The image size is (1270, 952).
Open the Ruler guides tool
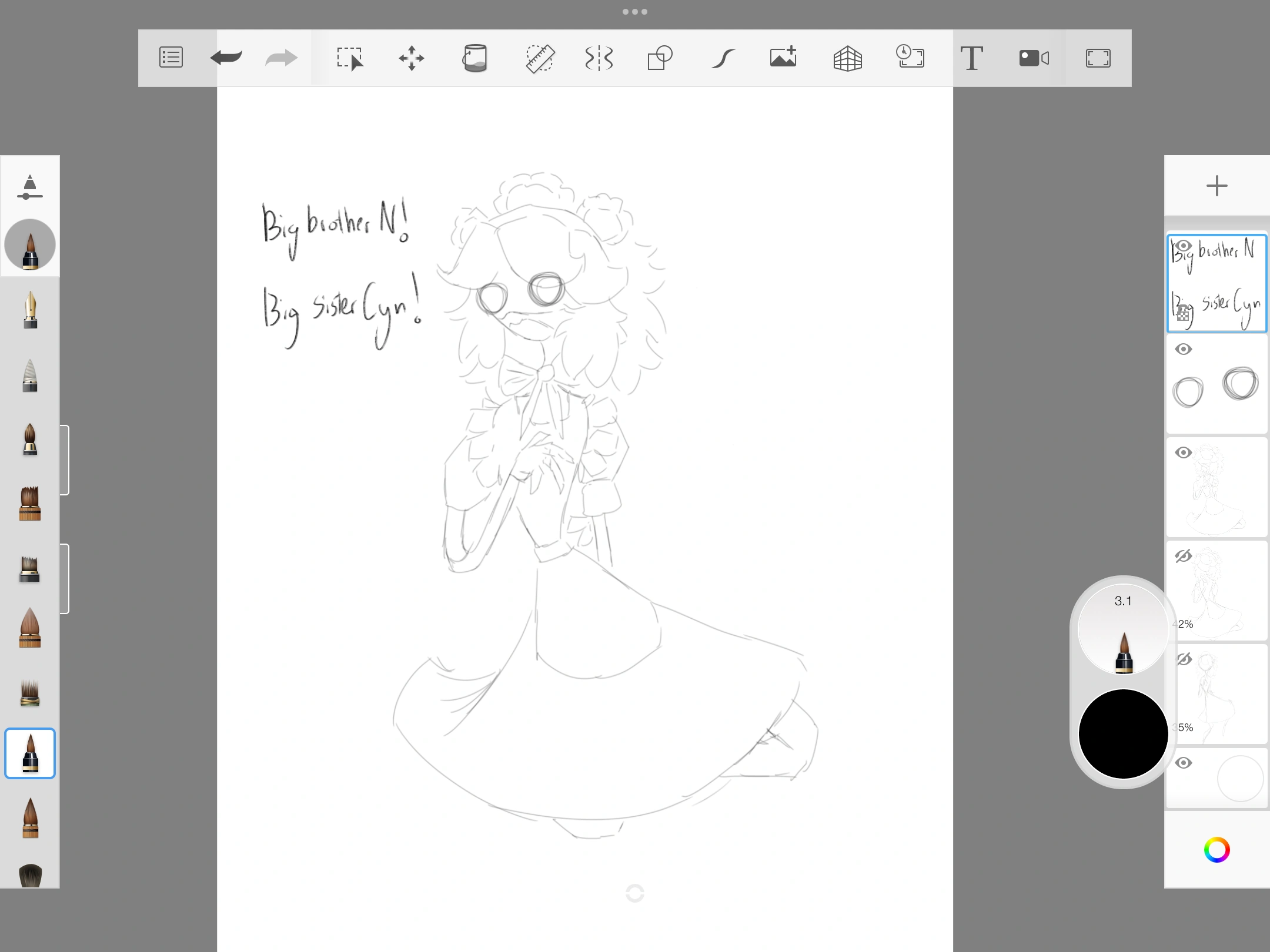[540, 58]
